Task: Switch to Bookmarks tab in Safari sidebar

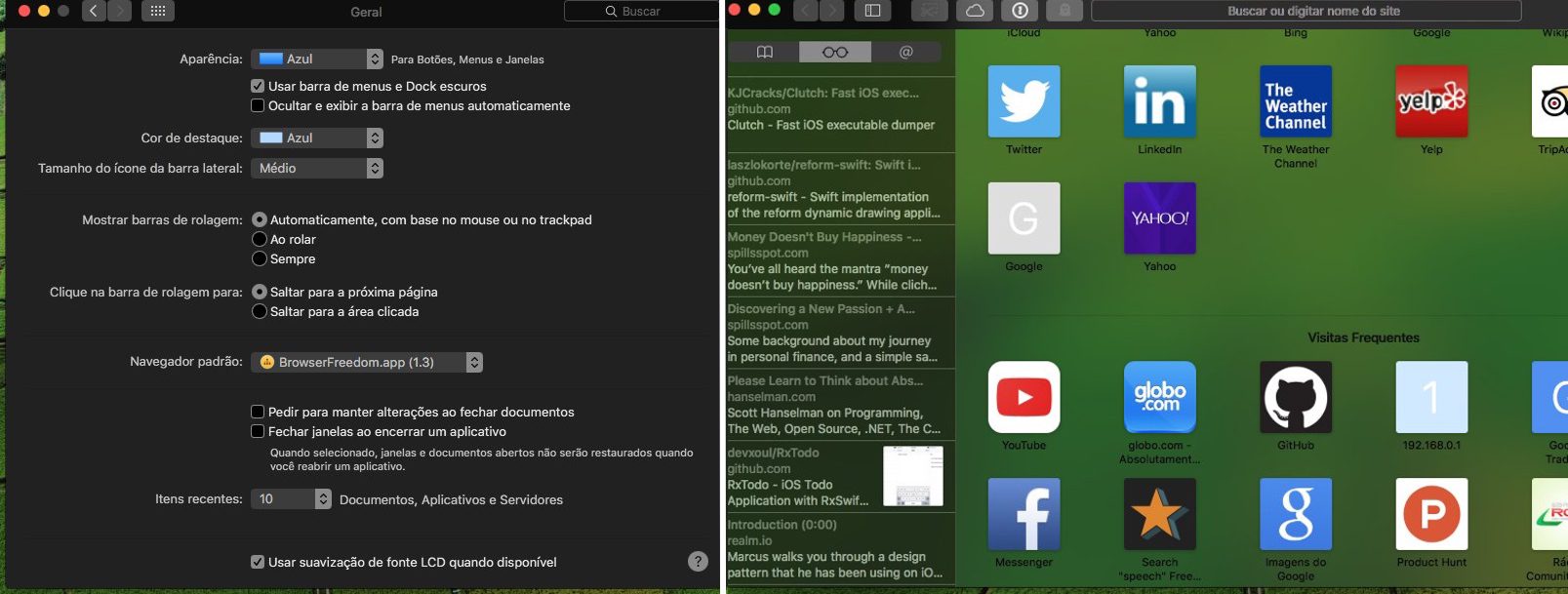Action: coord(764,52)
